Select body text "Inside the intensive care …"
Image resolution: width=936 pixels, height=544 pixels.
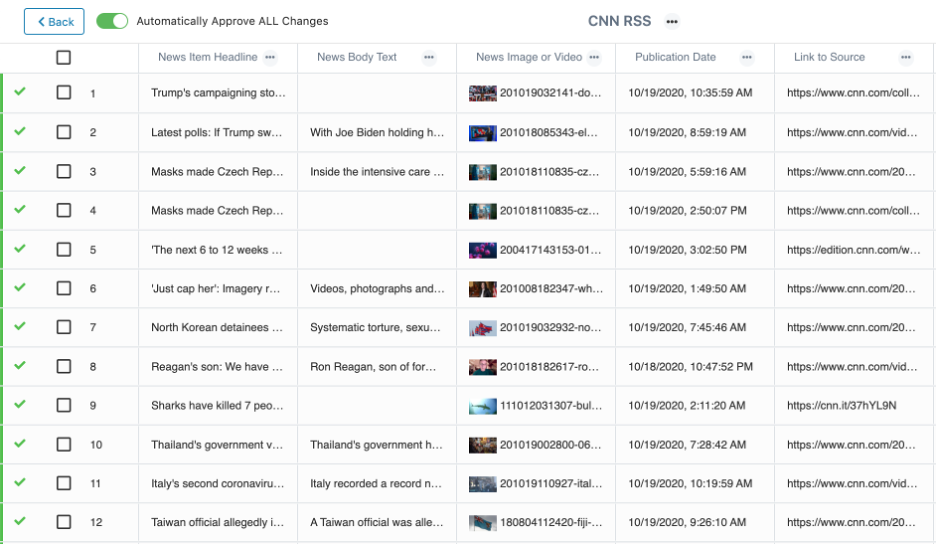(x=377, y=171)
